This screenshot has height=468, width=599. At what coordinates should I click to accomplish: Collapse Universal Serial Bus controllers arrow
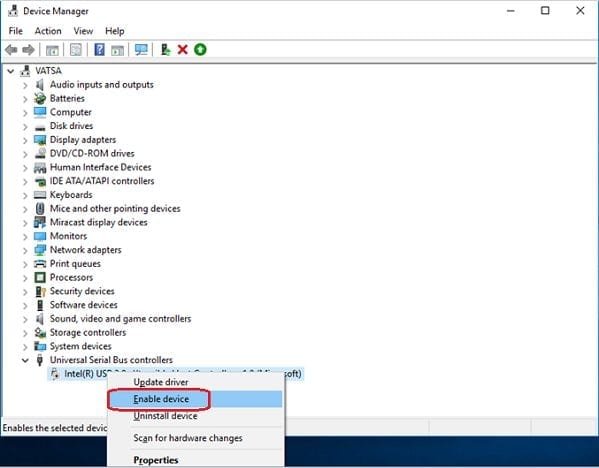(25, 360)
